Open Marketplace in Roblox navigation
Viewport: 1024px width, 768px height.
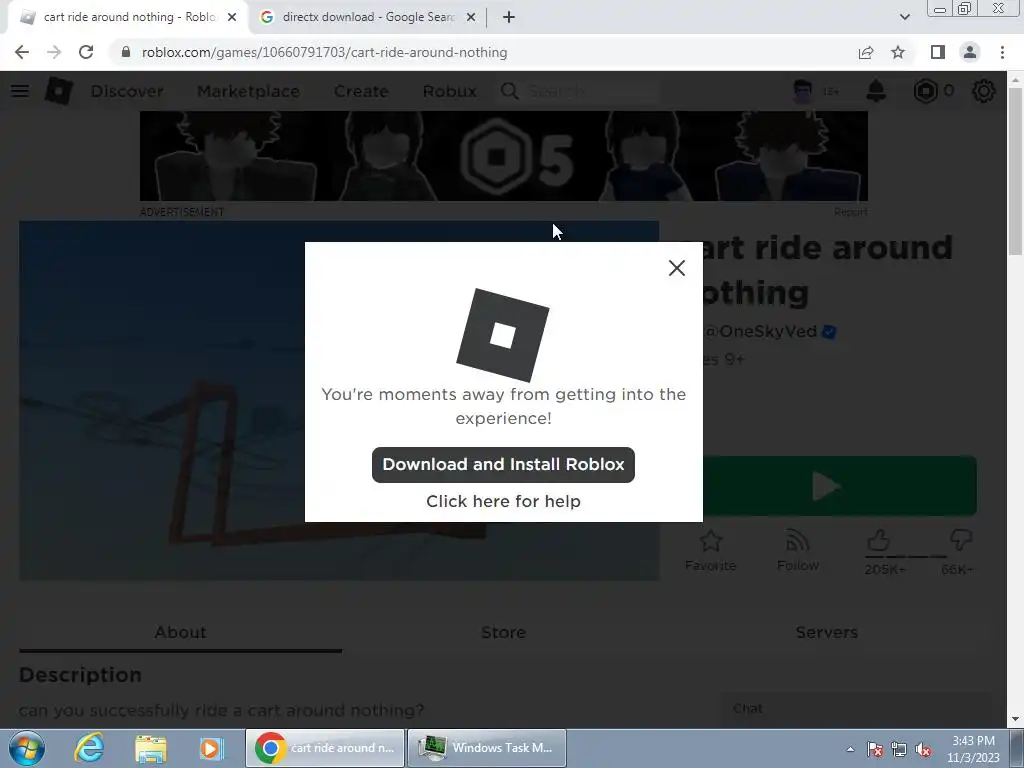click(x=248, y=91)
